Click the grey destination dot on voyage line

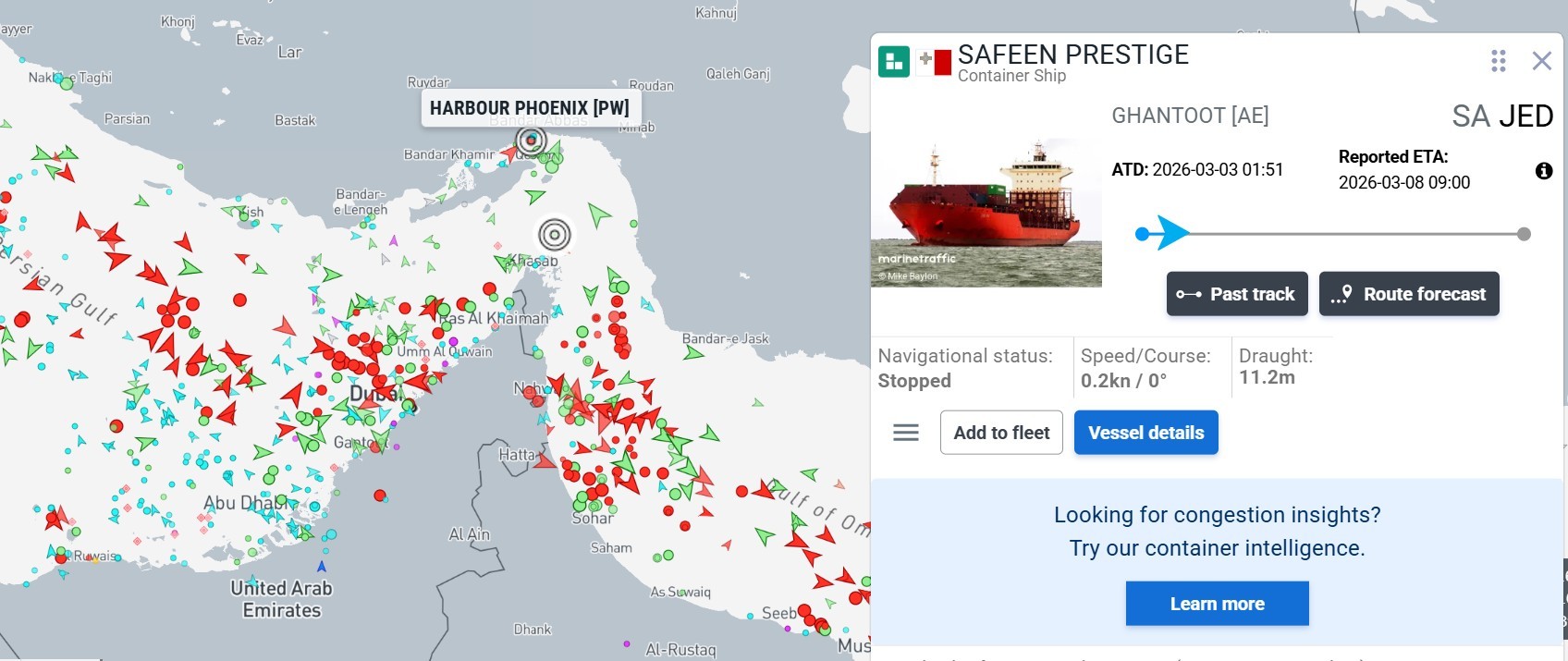tap(1524, 234)
